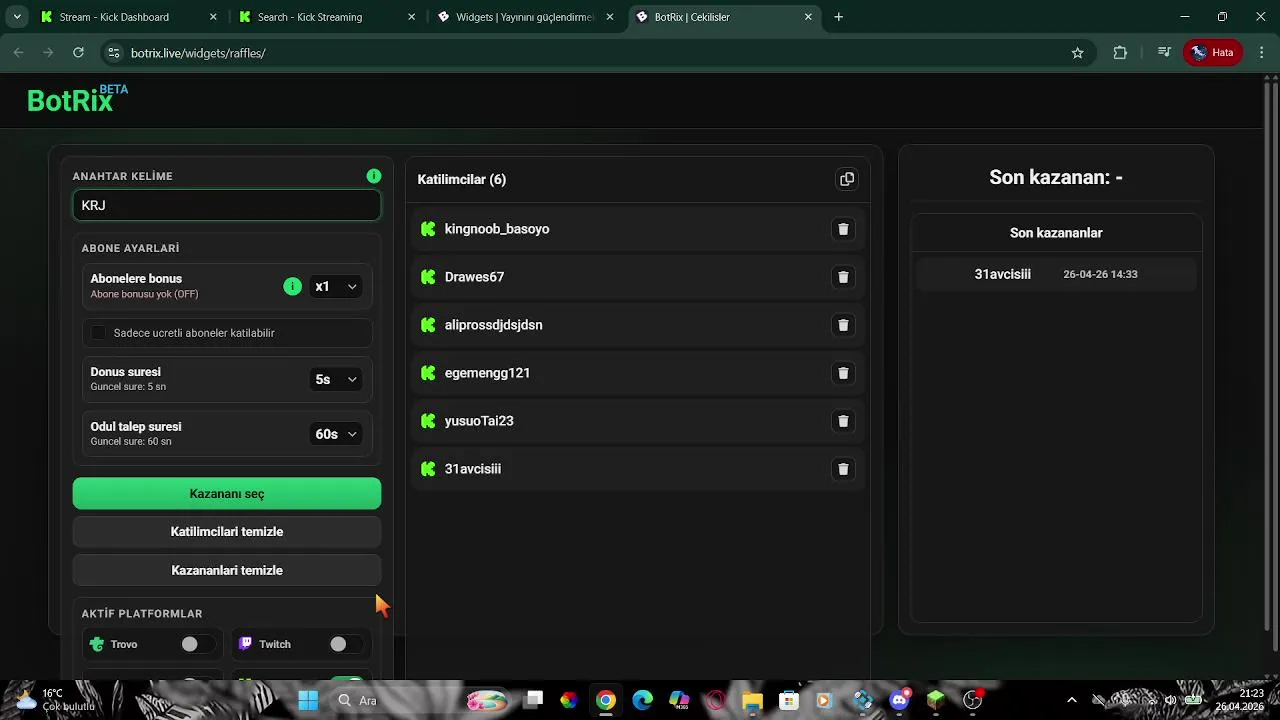Remove 31avcisiii using trash icon
Image resolution: width=1280 pixels, height=720 pixels.
point(843,469)
